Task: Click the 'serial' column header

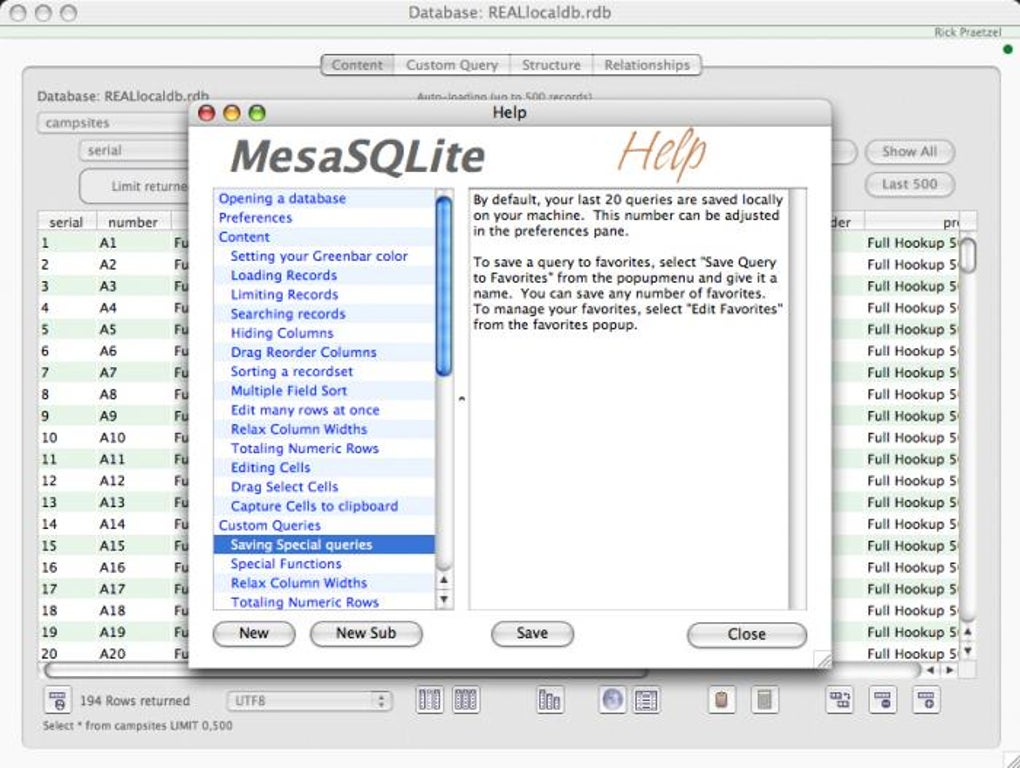Action: (x=67, y=222)
